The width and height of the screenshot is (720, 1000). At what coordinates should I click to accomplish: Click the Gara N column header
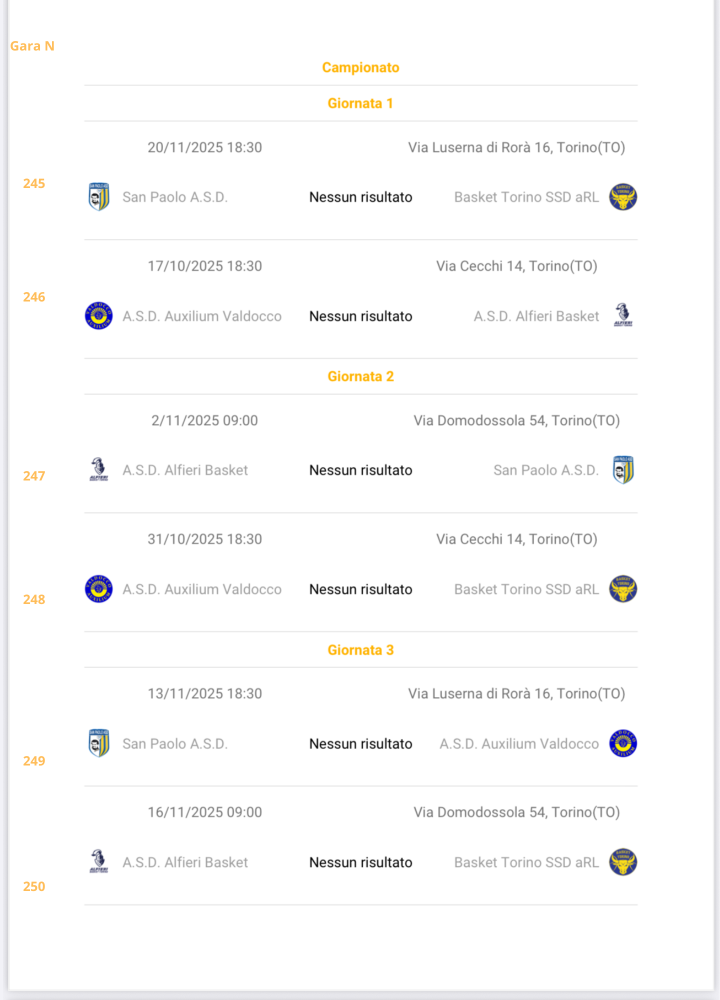[x=32, y=46]
